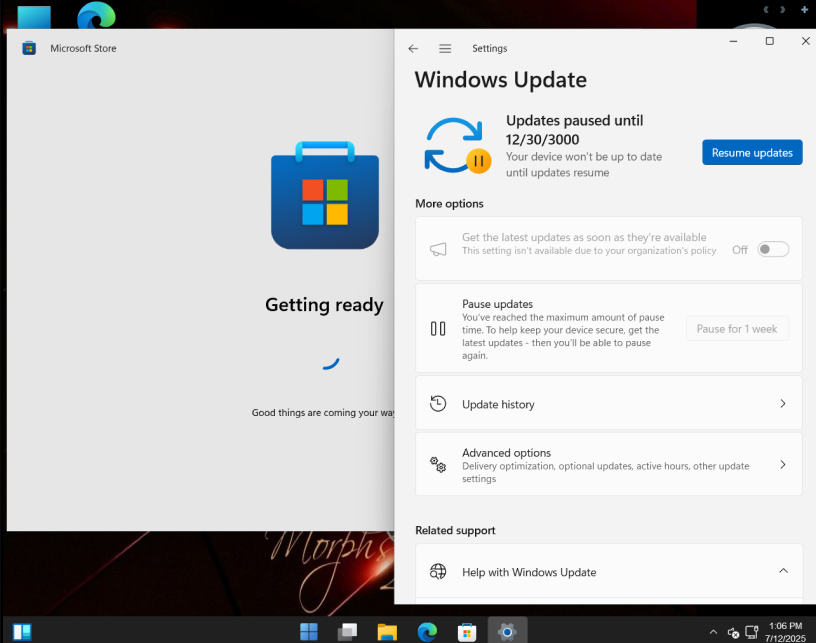Minimize the Settings window

click(x=733, y=41)
